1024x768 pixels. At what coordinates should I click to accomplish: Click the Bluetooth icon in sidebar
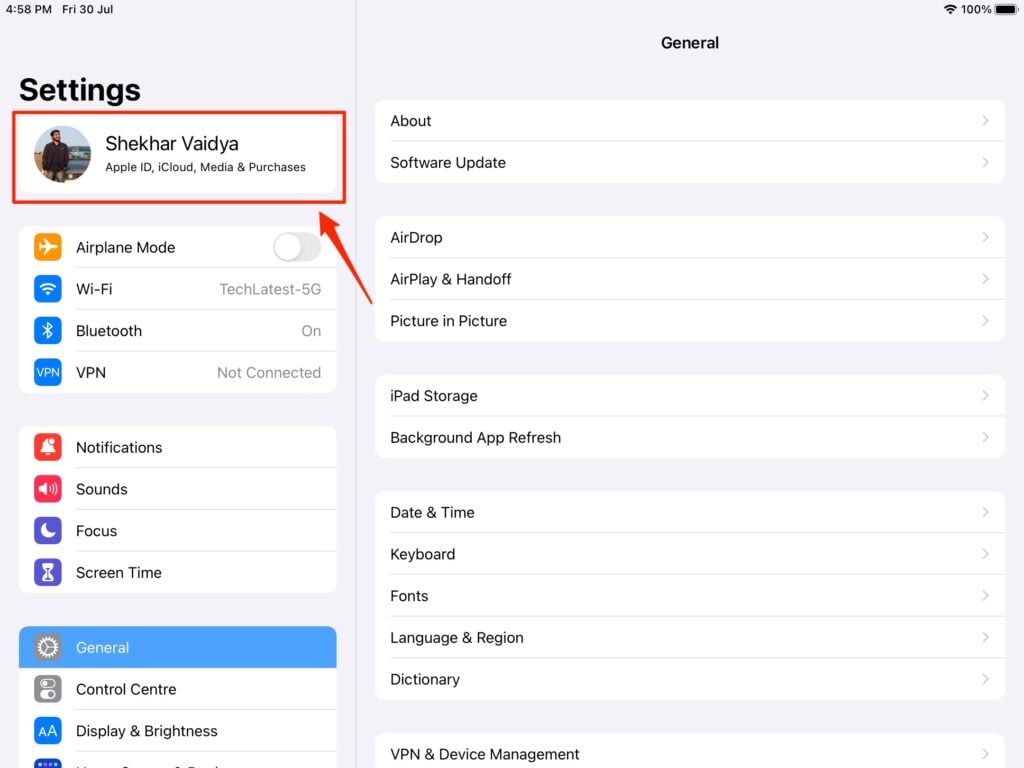pos(48,330)
